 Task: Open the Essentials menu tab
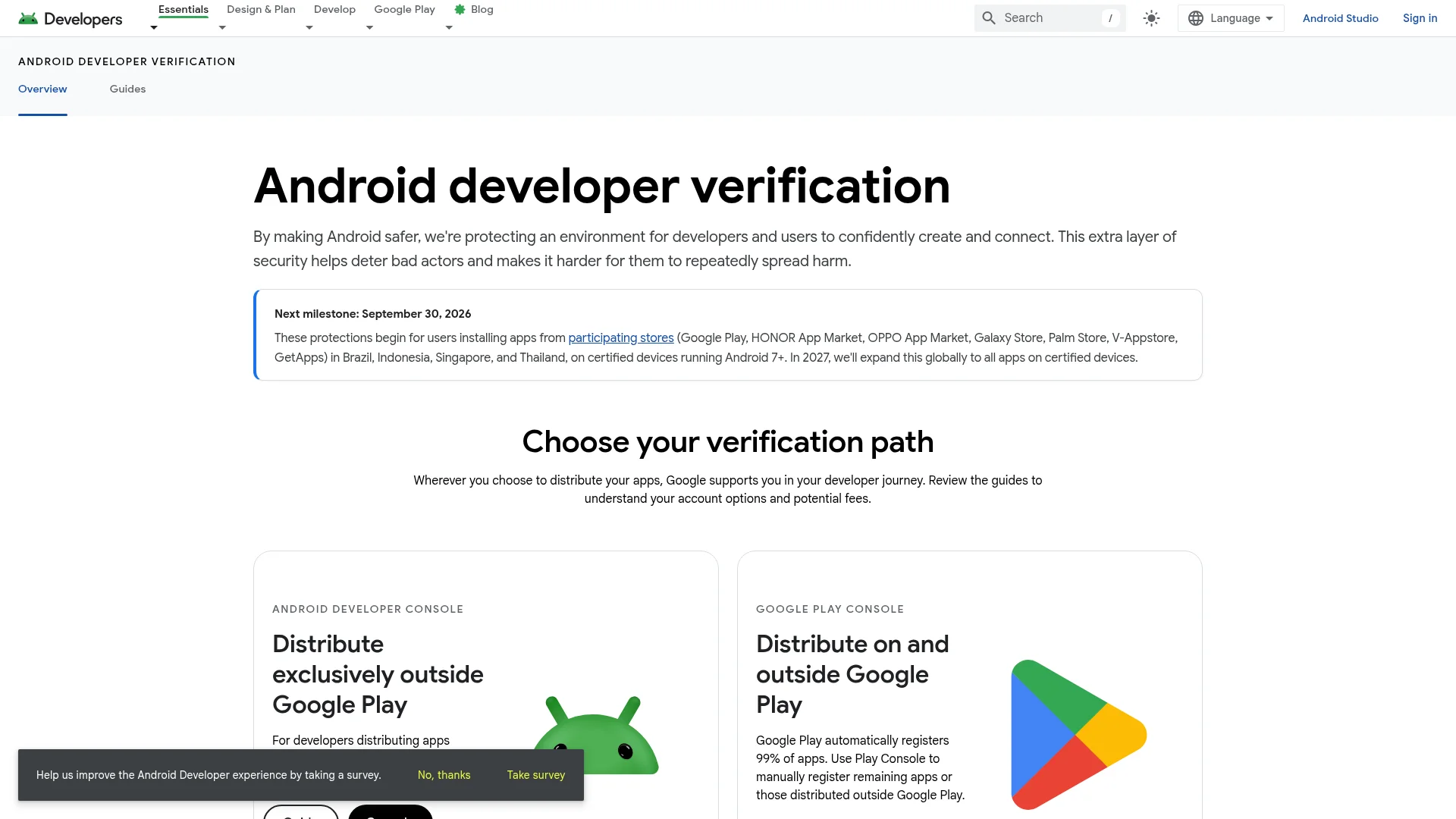click(183, 9)
